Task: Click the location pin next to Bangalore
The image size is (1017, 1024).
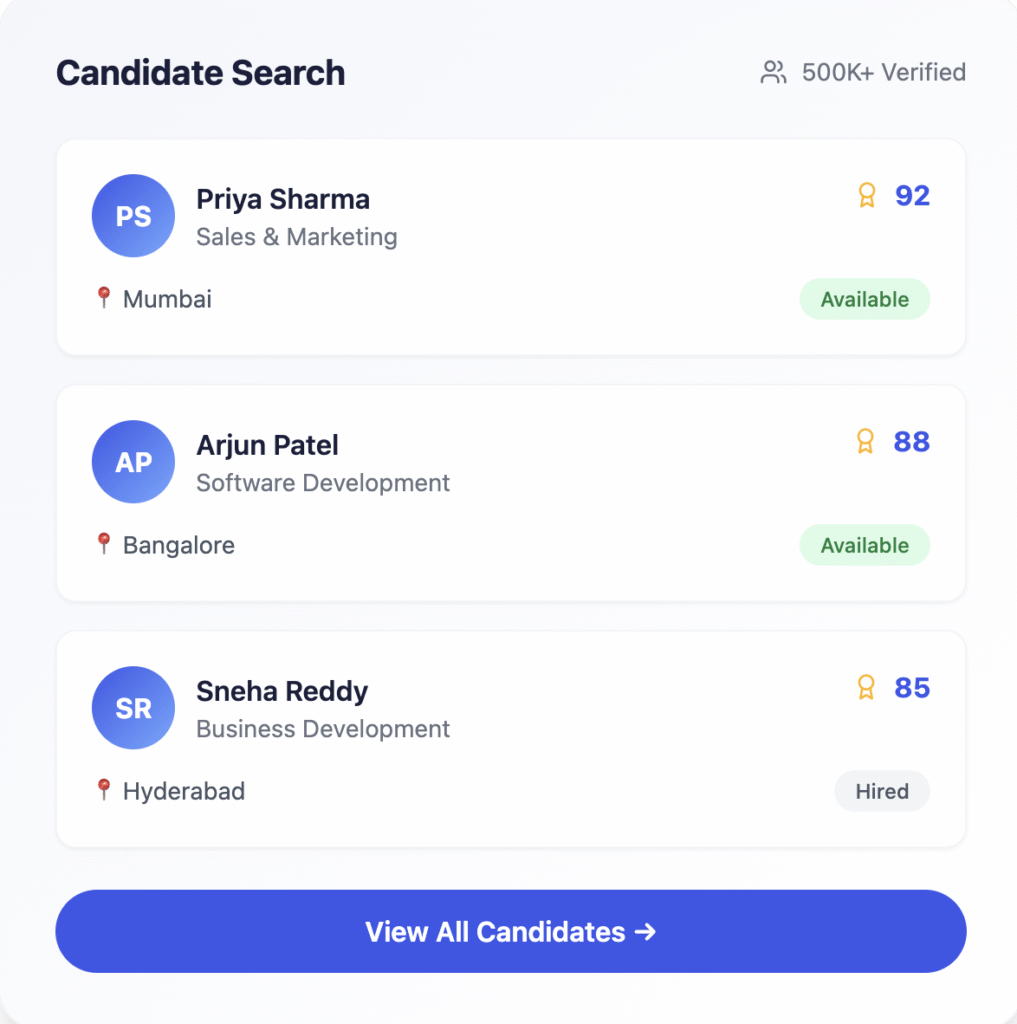Action: click(x=103, y=544)
